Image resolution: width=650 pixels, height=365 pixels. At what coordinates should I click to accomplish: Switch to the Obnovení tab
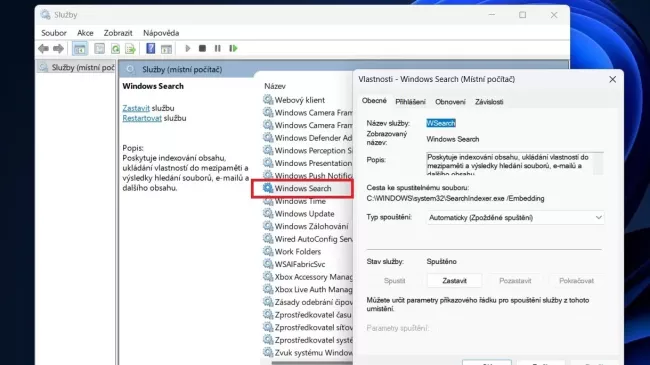coord(450,102)
